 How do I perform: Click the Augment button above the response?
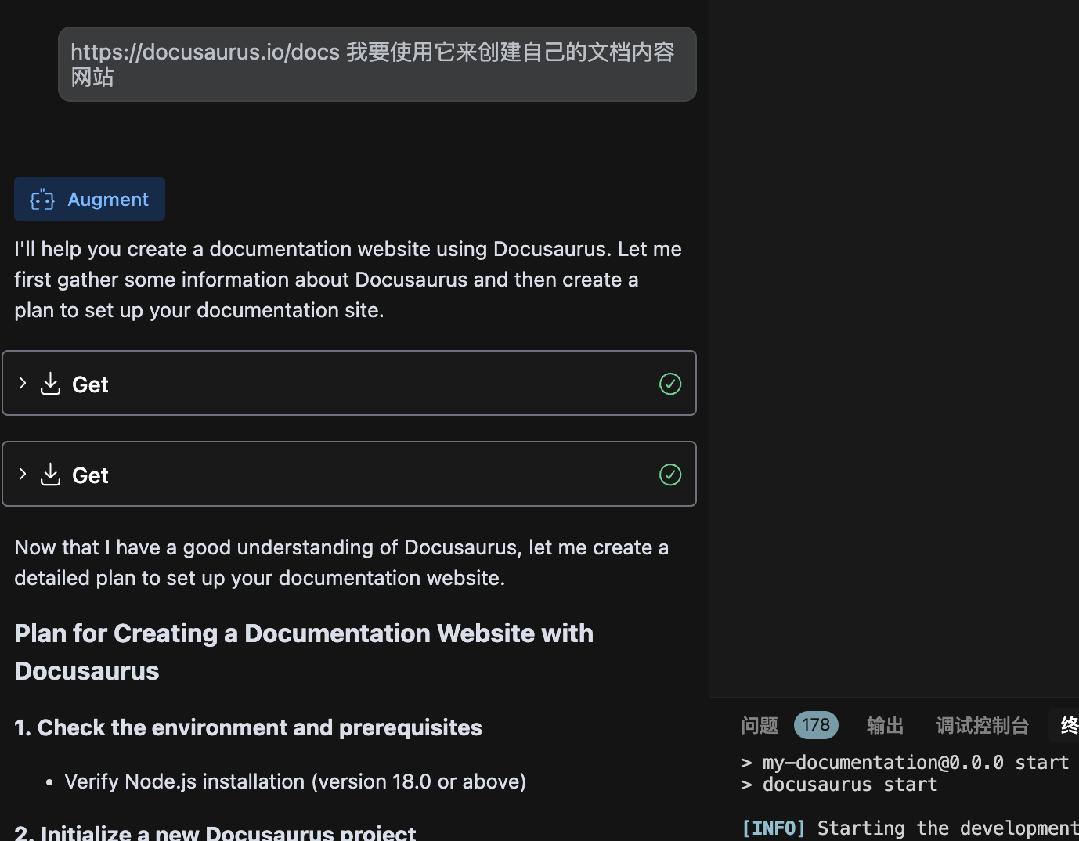tap(89, 199)
